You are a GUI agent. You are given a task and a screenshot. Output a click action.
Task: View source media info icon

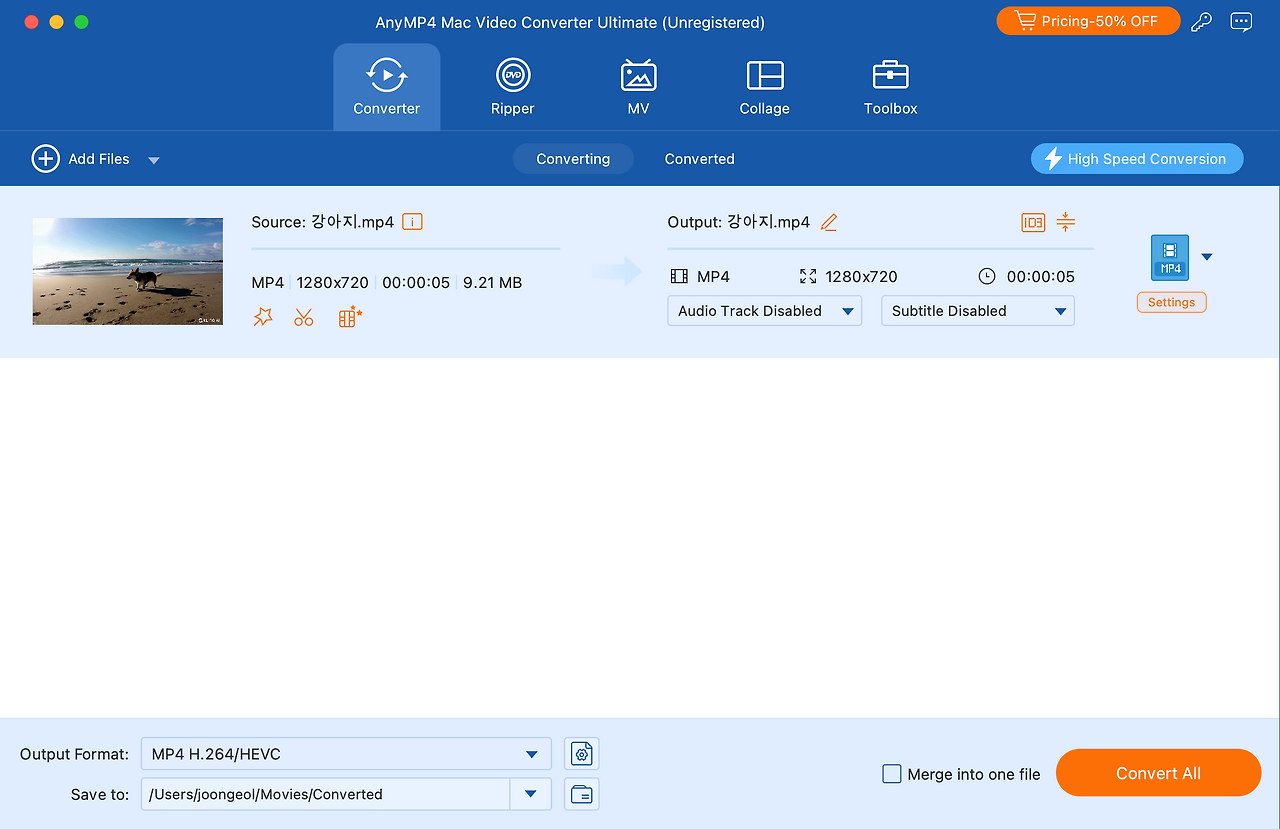pyautogui.click(x=412, y=222)
